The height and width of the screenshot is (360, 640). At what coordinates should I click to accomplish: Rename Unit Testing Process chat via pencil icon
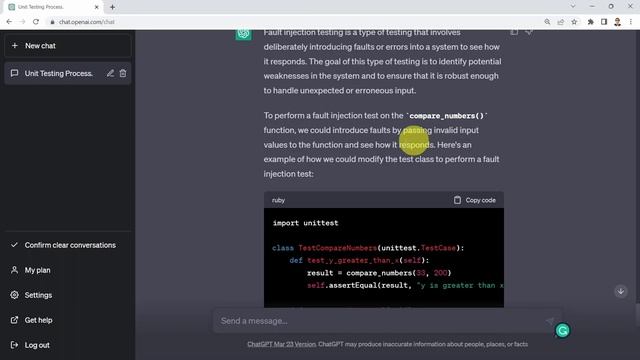click(x=110, y=73)
